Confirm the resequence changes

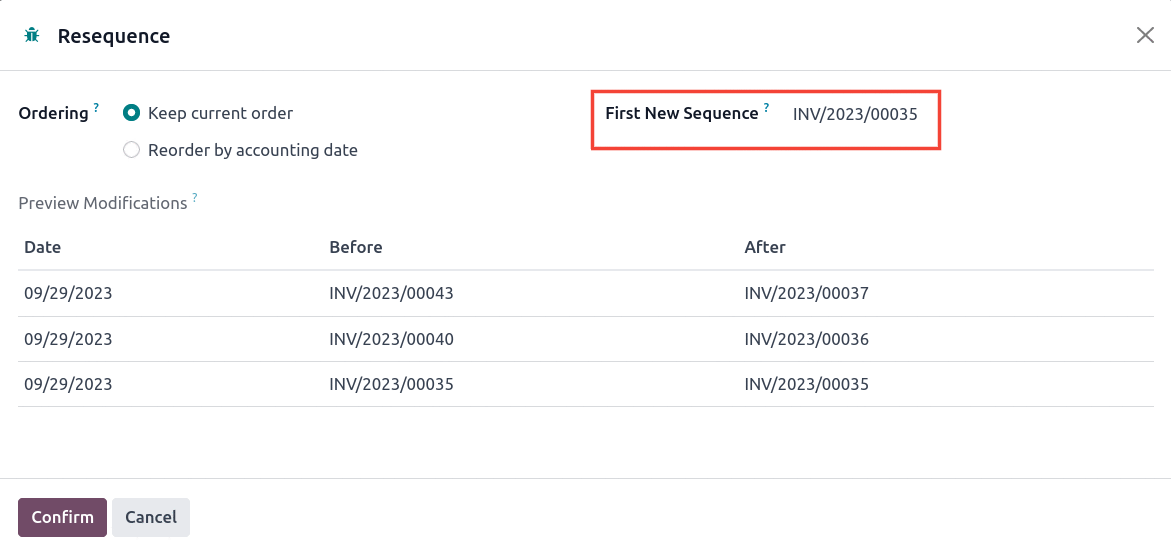pos(63,517)
